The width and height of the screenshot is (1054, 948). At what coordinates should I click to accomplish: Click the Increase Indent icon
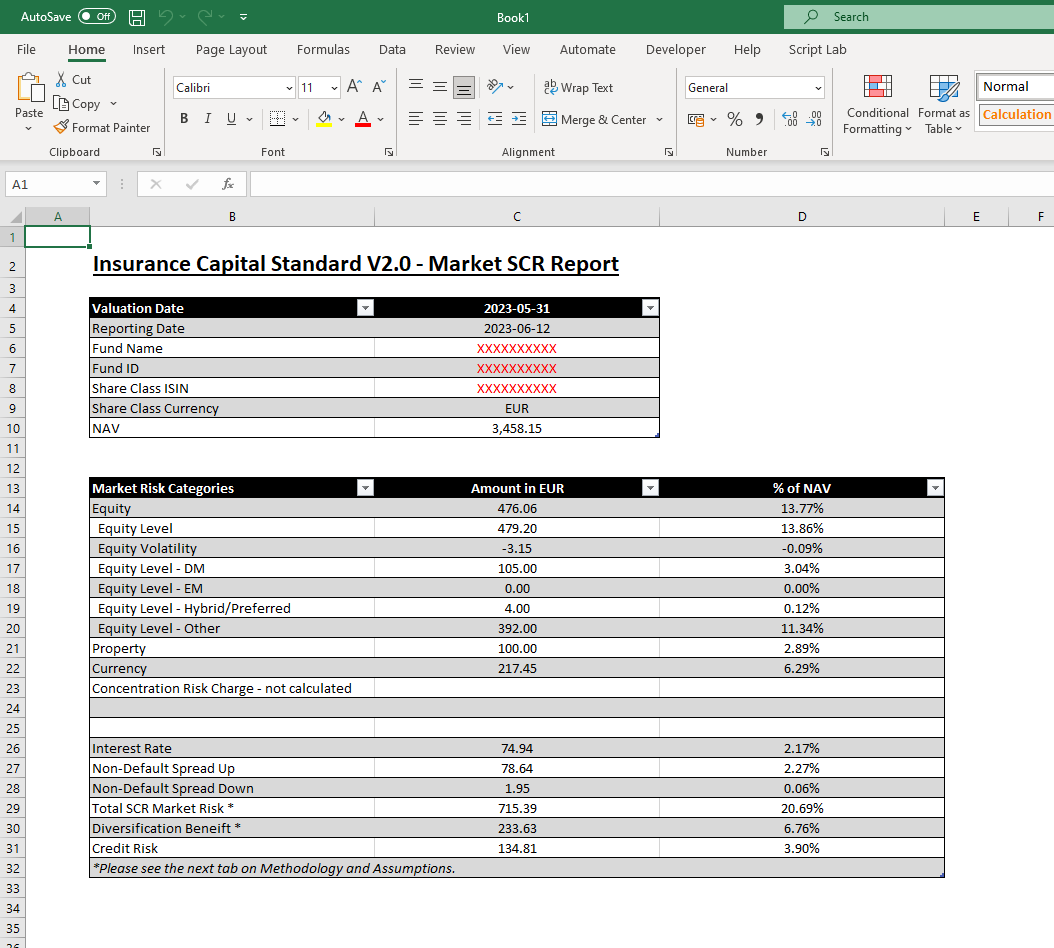click(x=518, y=119)
